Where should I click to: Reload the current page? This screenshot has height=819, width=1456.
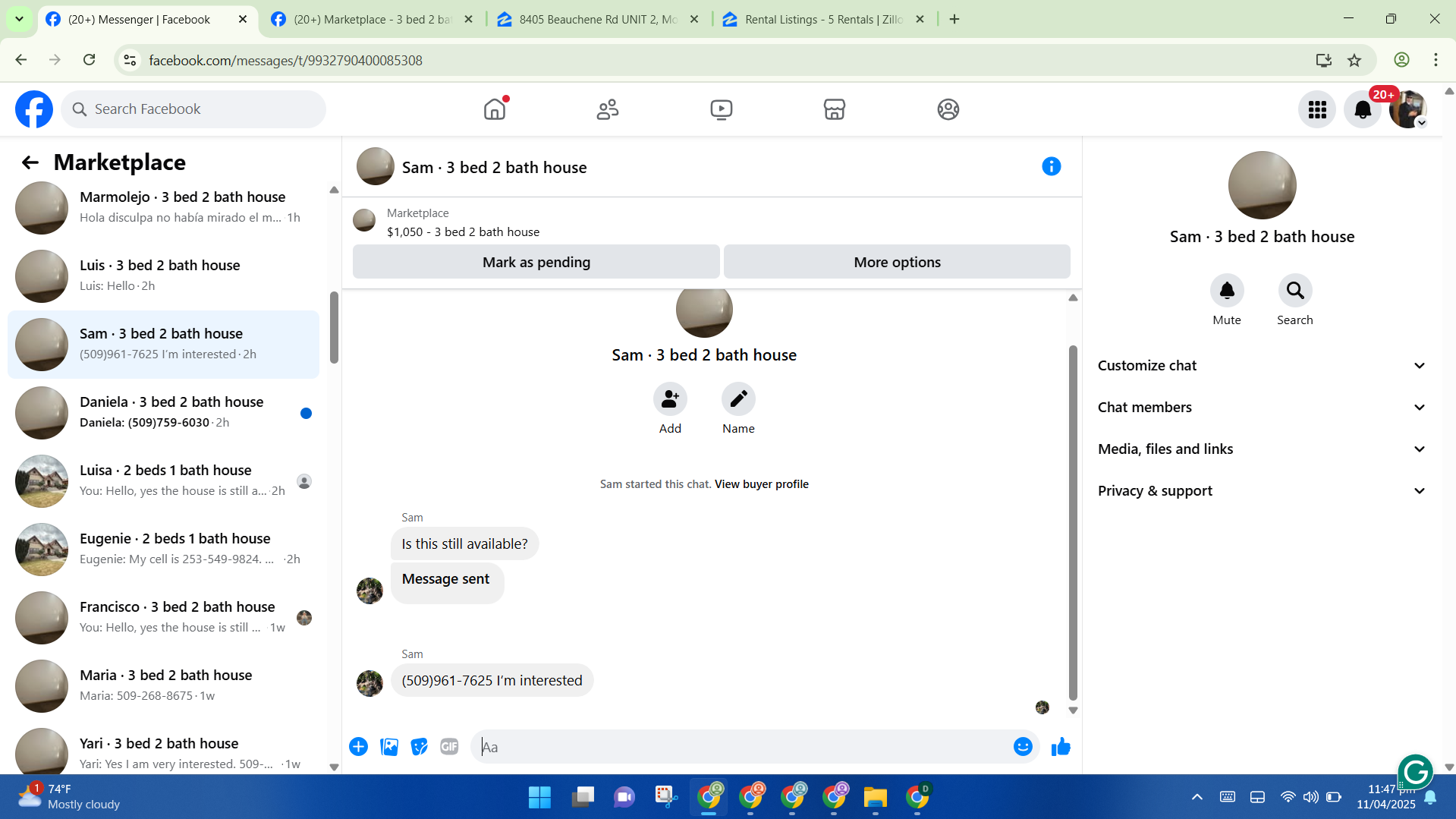pyautogui.click(x=90, y=60)
